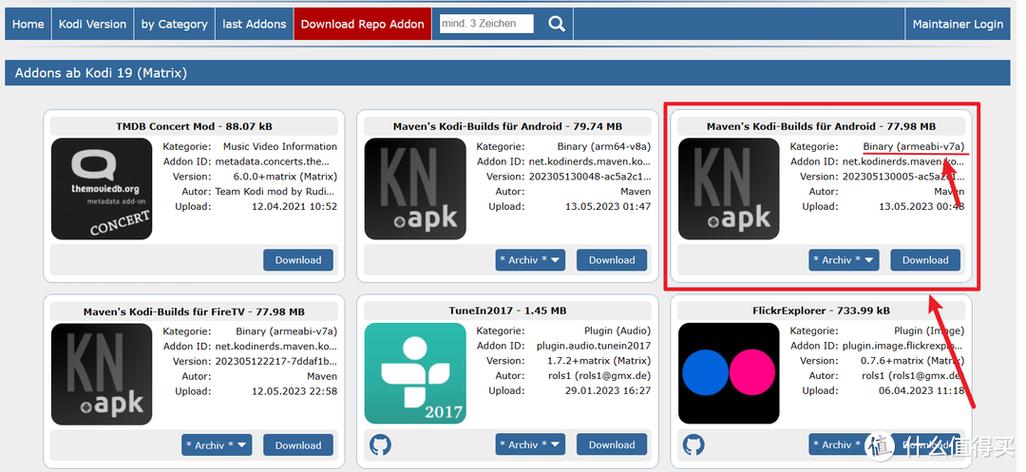
Task: Click title 'TuneIn2017 - 1.45 MB'
Action: click(x=508, y=310)
